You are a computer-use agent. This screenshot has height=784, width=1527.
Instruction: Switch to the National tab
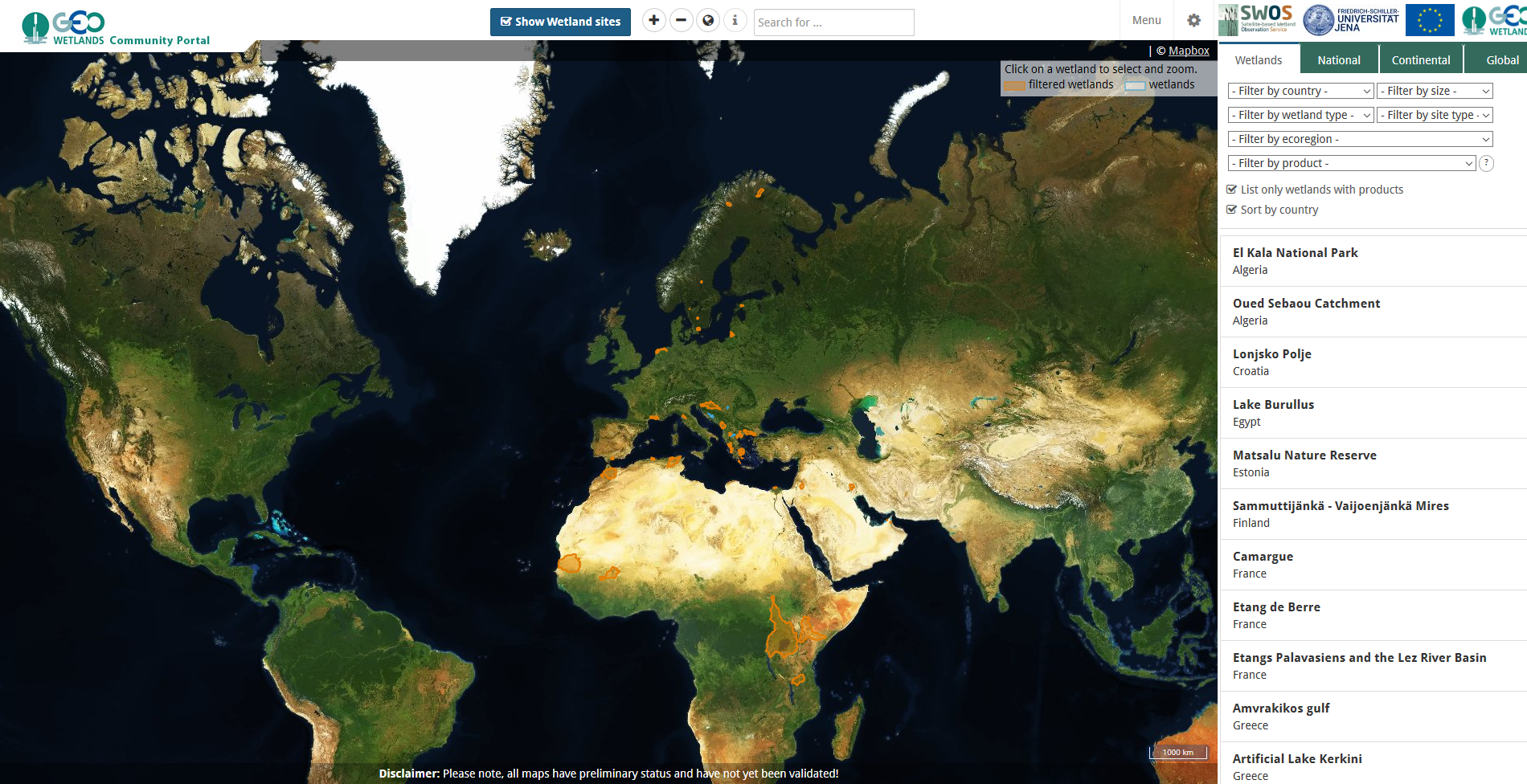click(1339, 60)
